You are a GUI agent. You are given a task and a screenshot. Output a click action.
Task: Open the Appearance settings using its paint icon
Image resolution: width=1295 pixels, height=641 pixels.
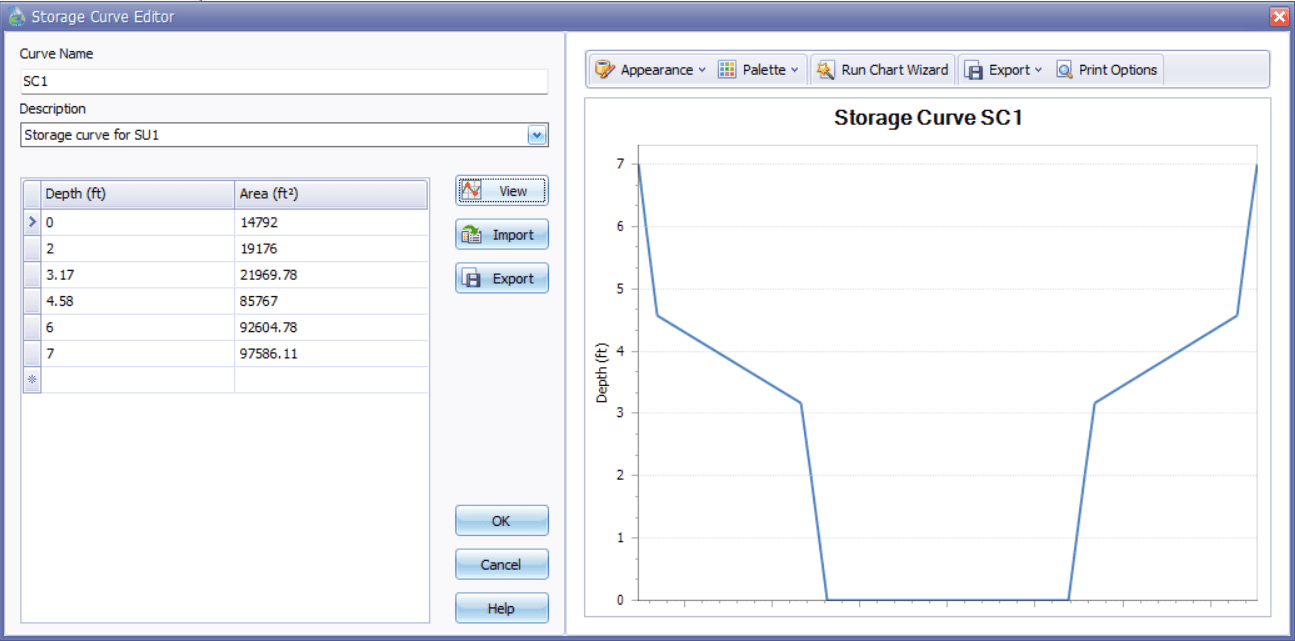point(604,69)
